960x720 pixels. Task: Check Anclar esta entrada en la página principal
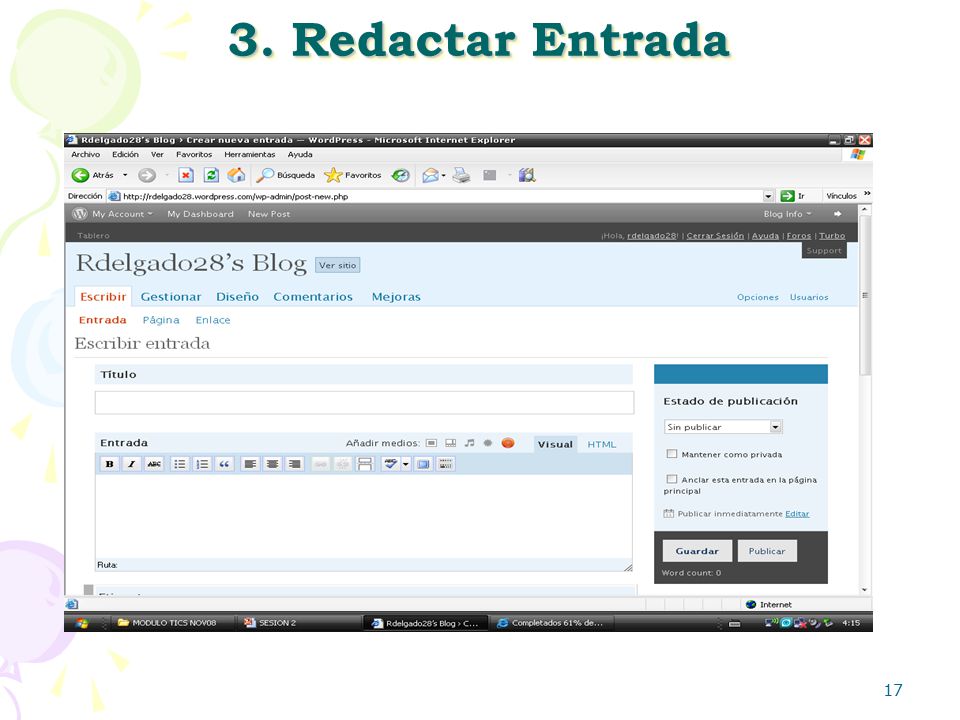coord(672,479)
